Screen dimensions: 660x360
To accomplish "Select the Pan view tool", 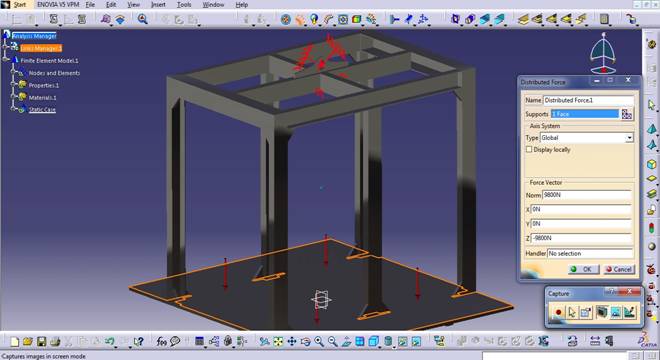I will click(292, 341).
